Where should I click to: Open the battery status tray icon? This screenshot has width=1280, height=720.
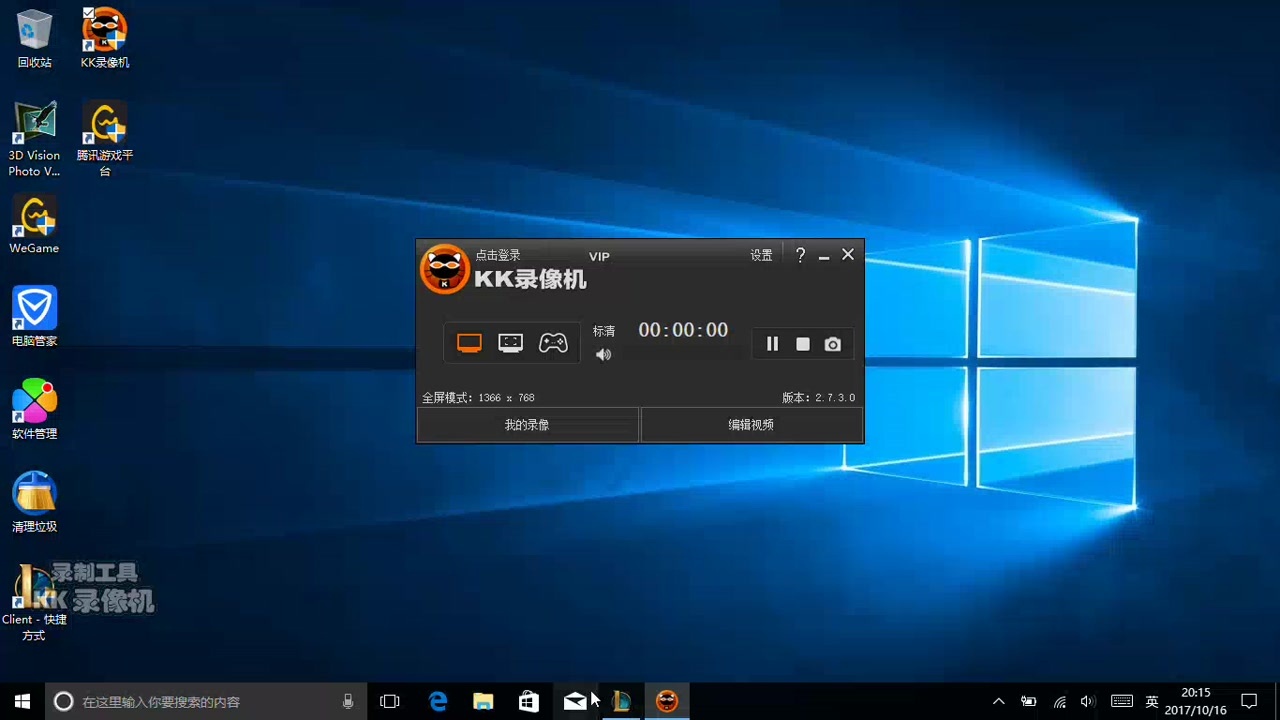[1028, 701]
